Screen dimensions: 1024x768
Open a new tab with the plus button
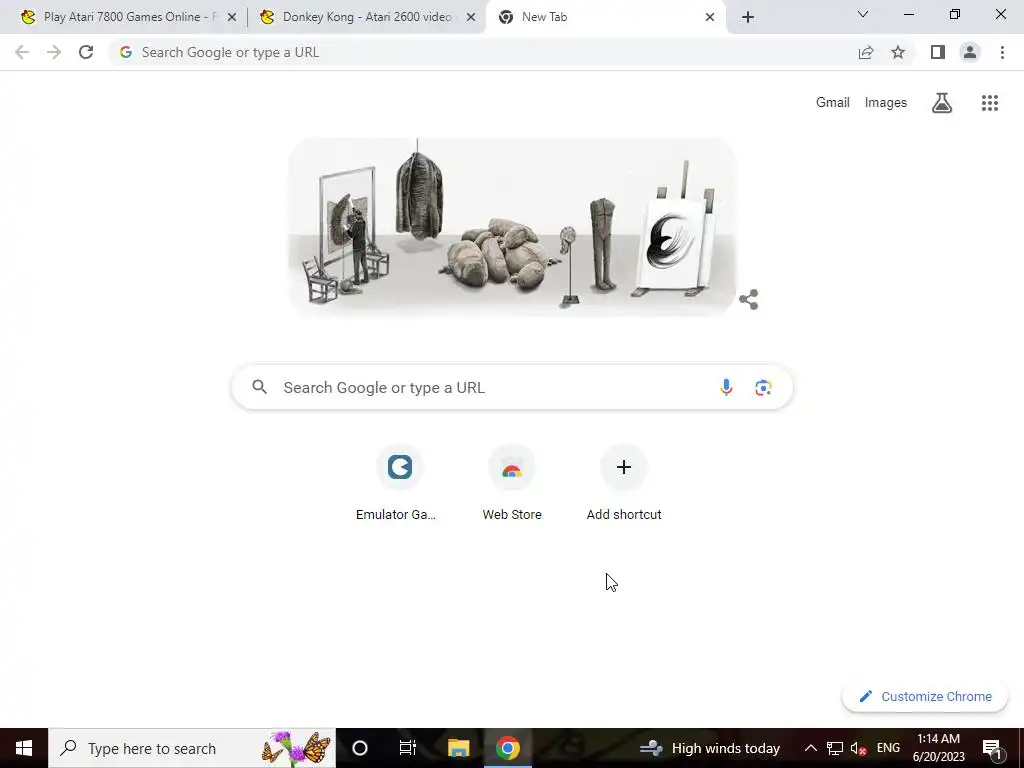pos(748,17)
